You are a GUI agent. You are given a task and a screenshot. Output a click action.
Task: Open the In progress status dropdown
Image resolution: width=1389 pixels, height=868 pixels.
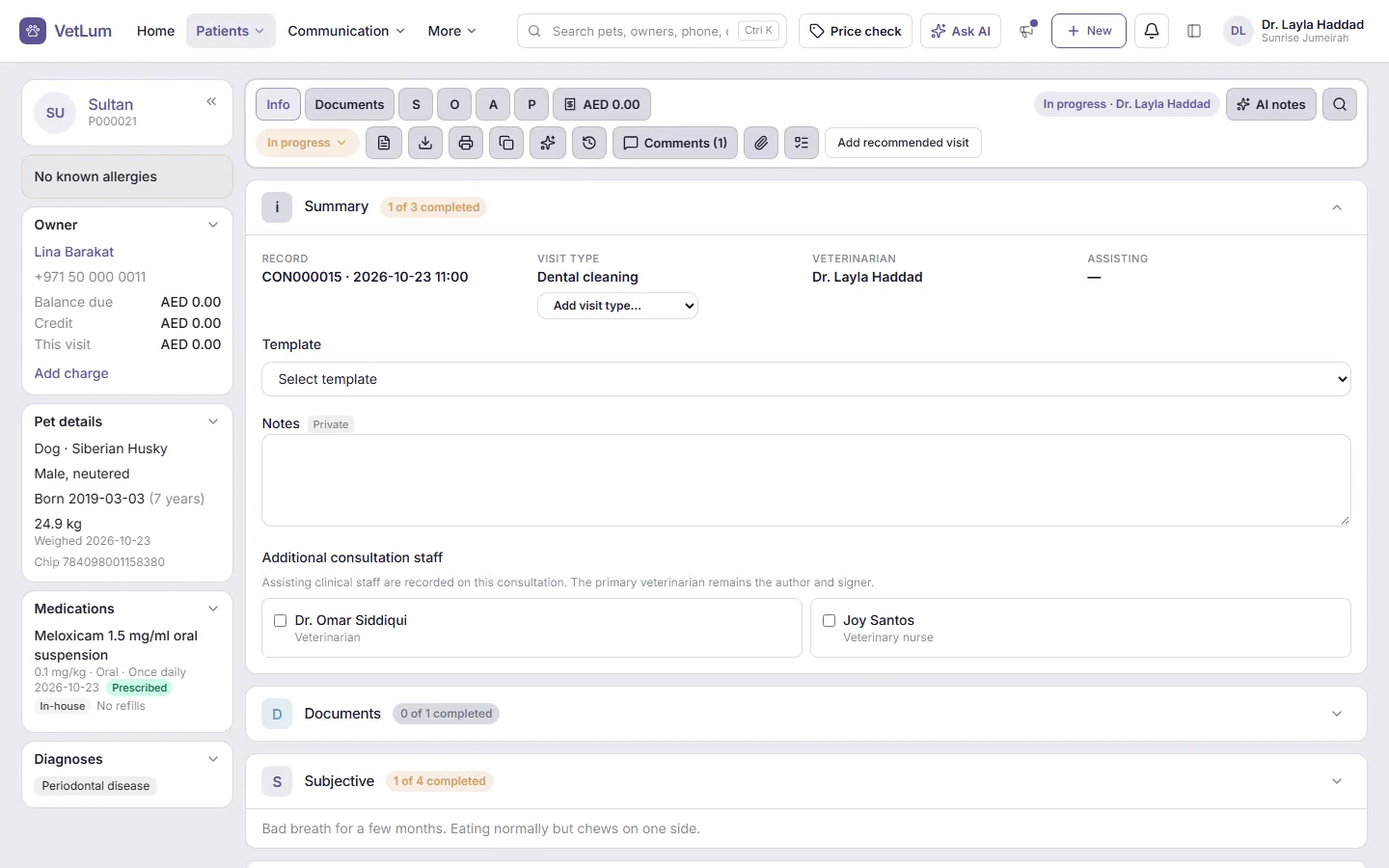pos(307,143)
